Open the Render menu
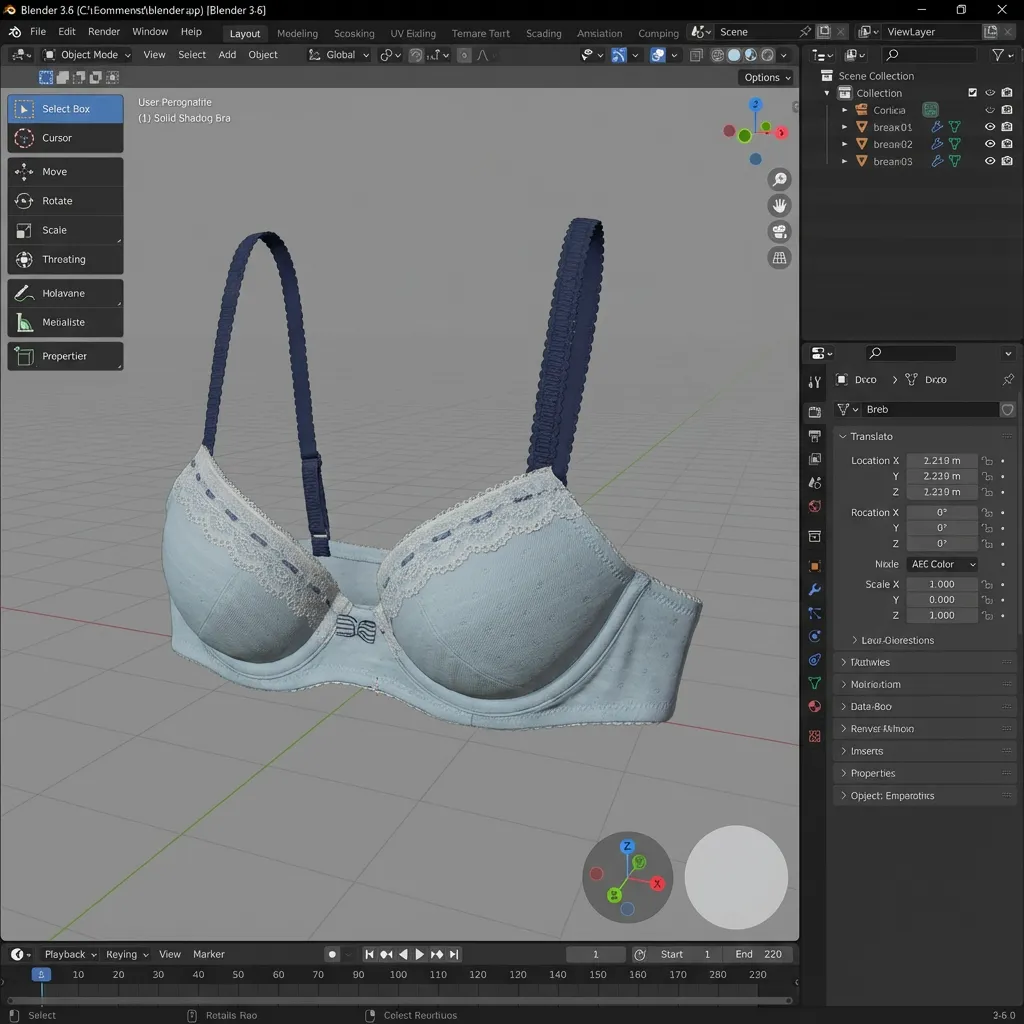The width and height of the screenshot is (1024, 1024). [x=104, y=31]
